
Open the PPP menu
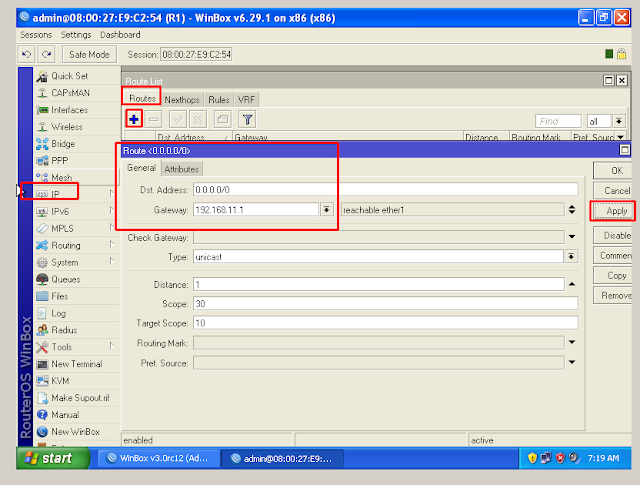click(59, 161)
